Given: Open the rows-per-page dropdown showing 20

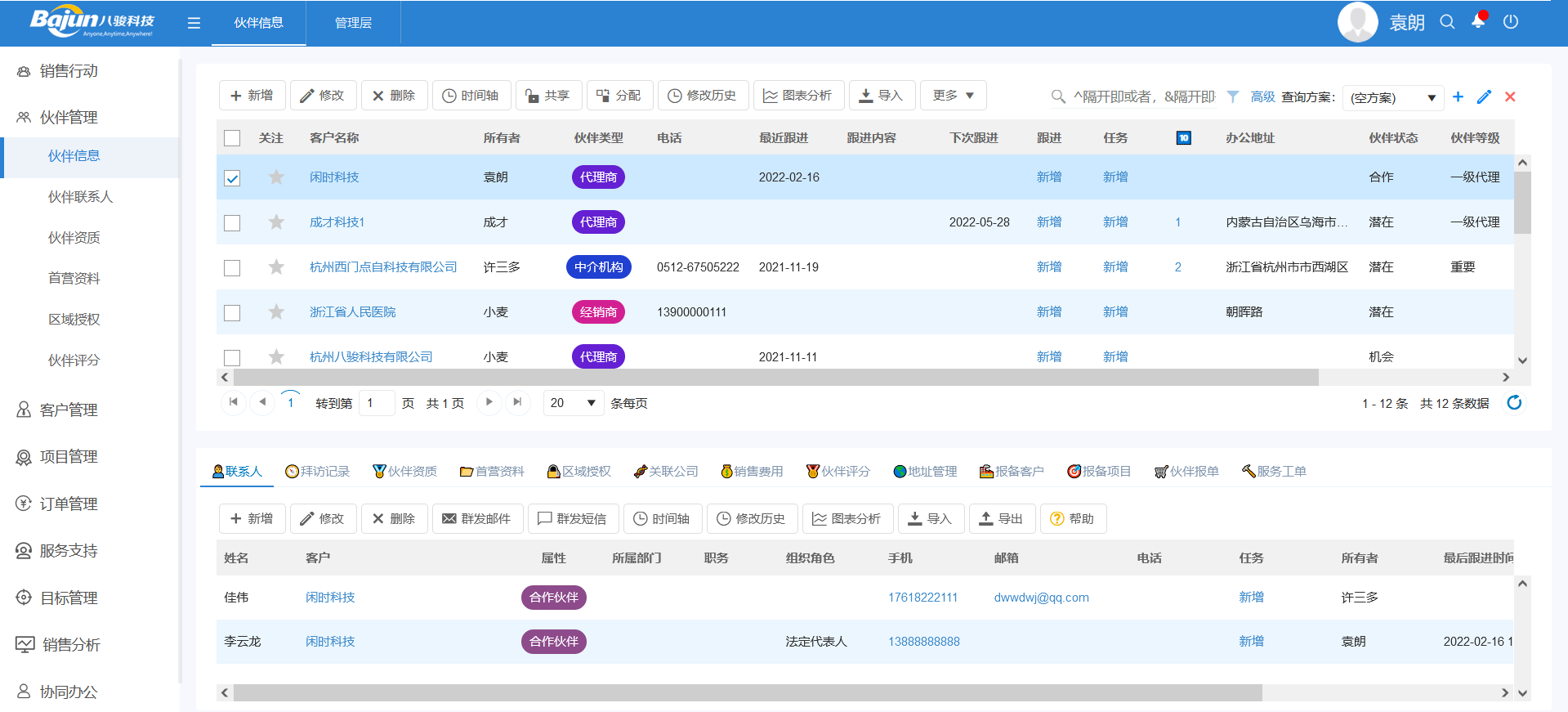Looking at the screenshot, I should tap(573, 403).
